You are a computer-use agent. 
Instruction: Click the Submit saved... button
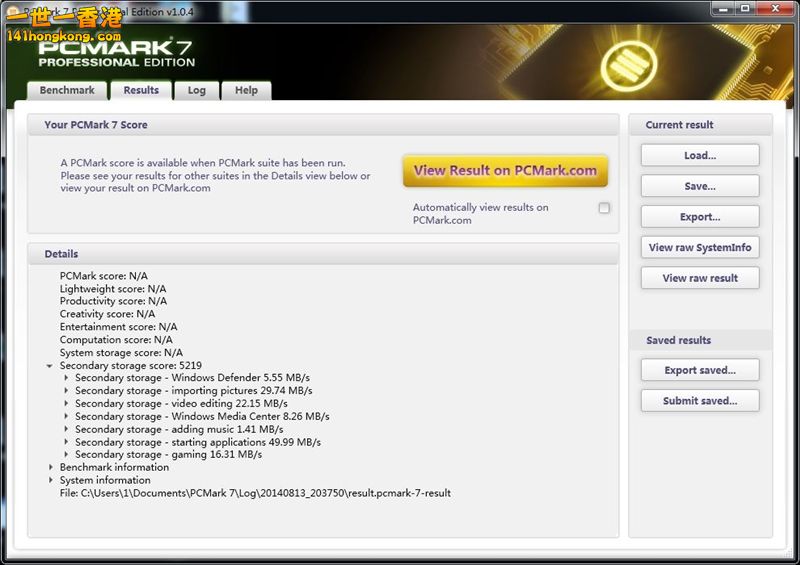coord(700,401)
